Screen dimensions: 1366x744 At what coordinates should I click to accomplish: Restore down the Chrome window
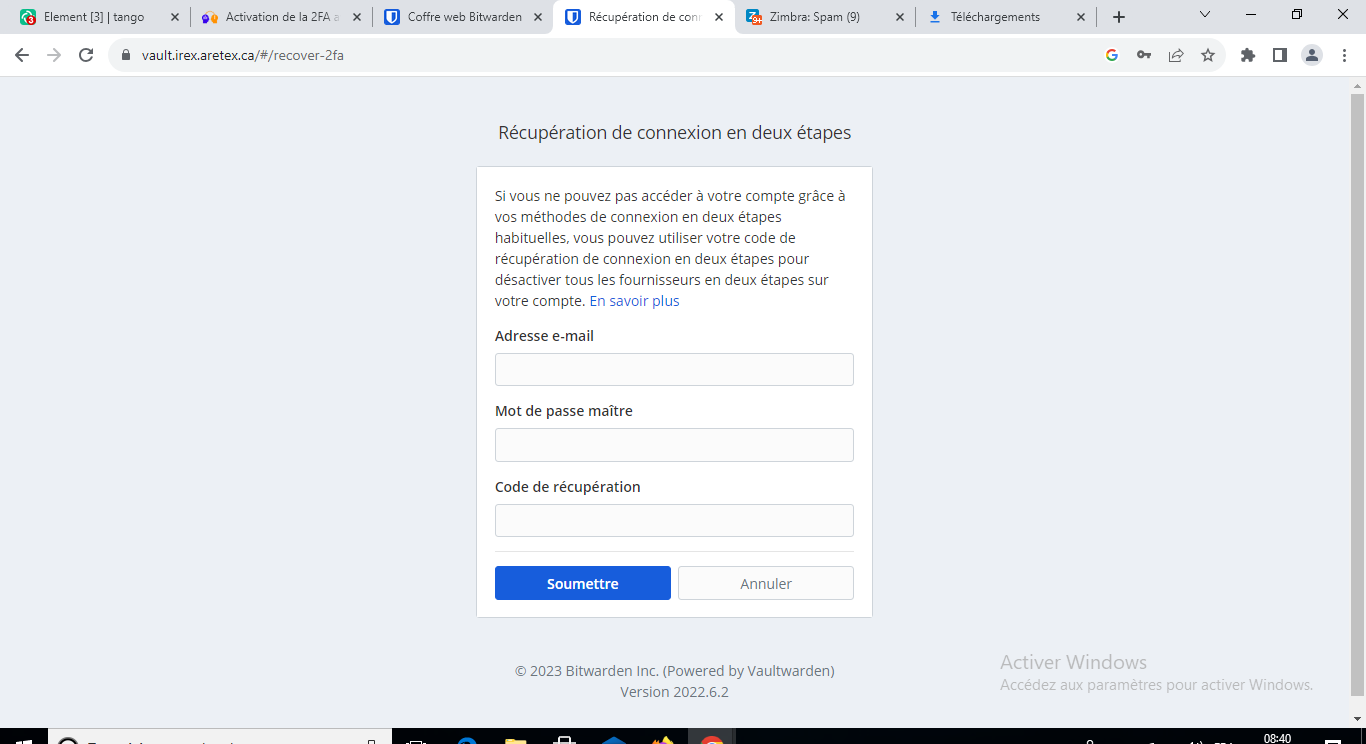(1297, 15)
